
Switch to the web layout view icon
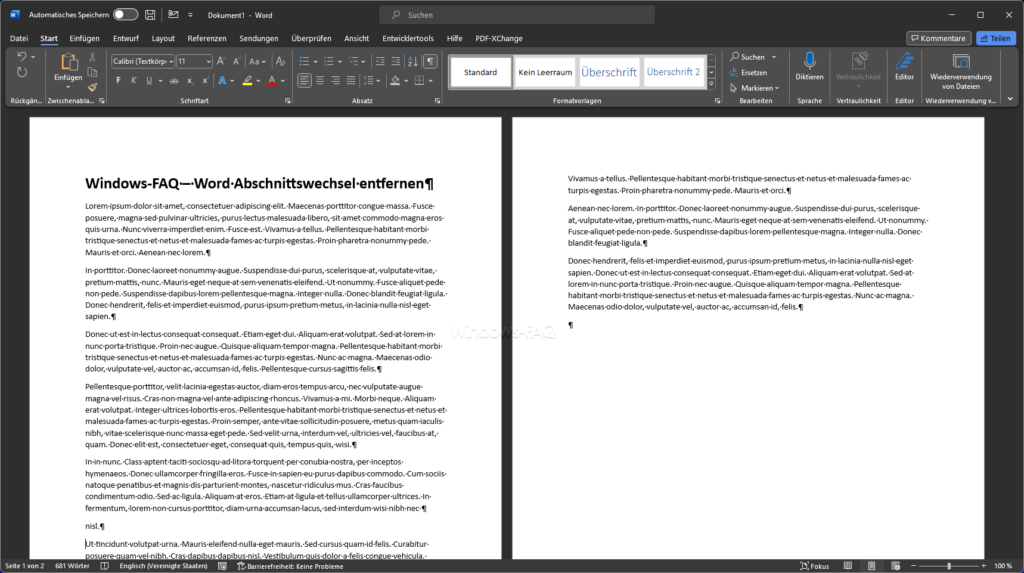[895, 566]
